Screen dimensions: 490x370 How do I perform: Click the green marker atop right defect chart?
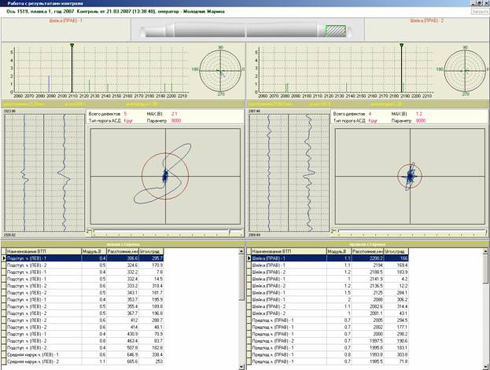point(401,44)
